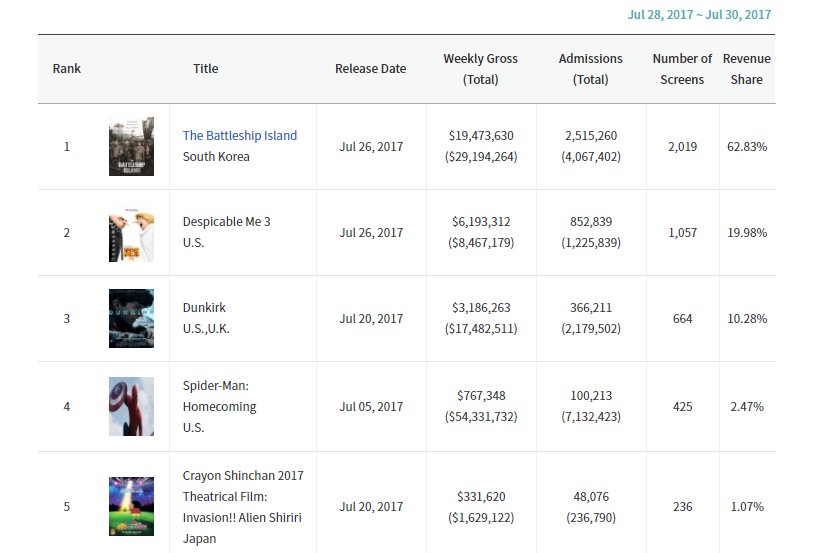835x553 pixels.
Task: Click the Release Date column header
Action: coord(370,69)
